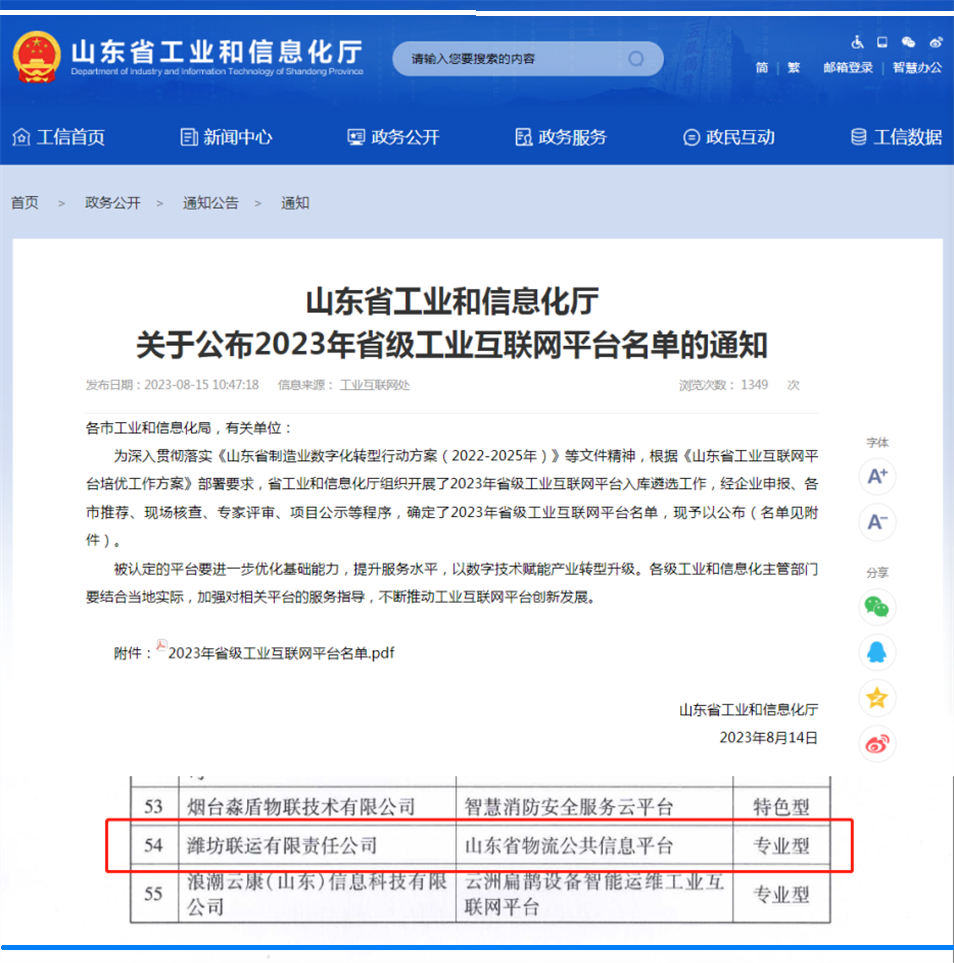
Task: Click the 通知公告 breadcrumb link
Action: click(x=210, y=203)
